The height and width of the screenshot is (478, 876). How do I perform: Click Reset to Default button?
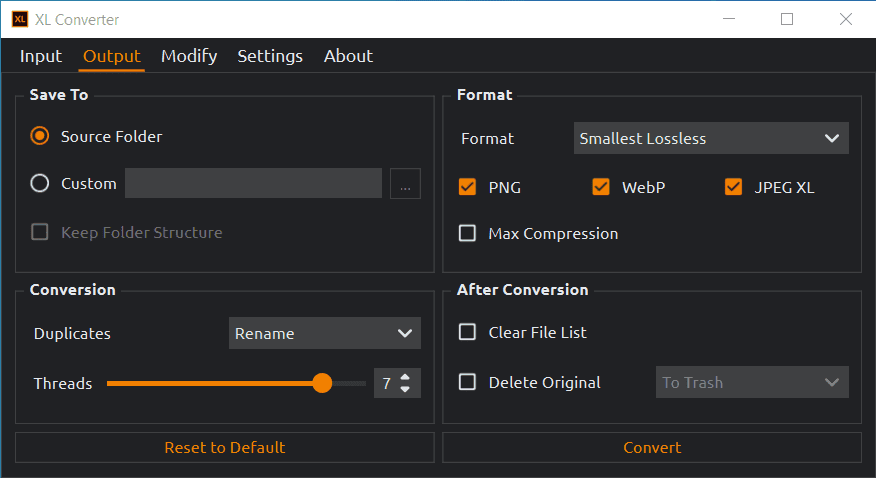pos(225,447)
